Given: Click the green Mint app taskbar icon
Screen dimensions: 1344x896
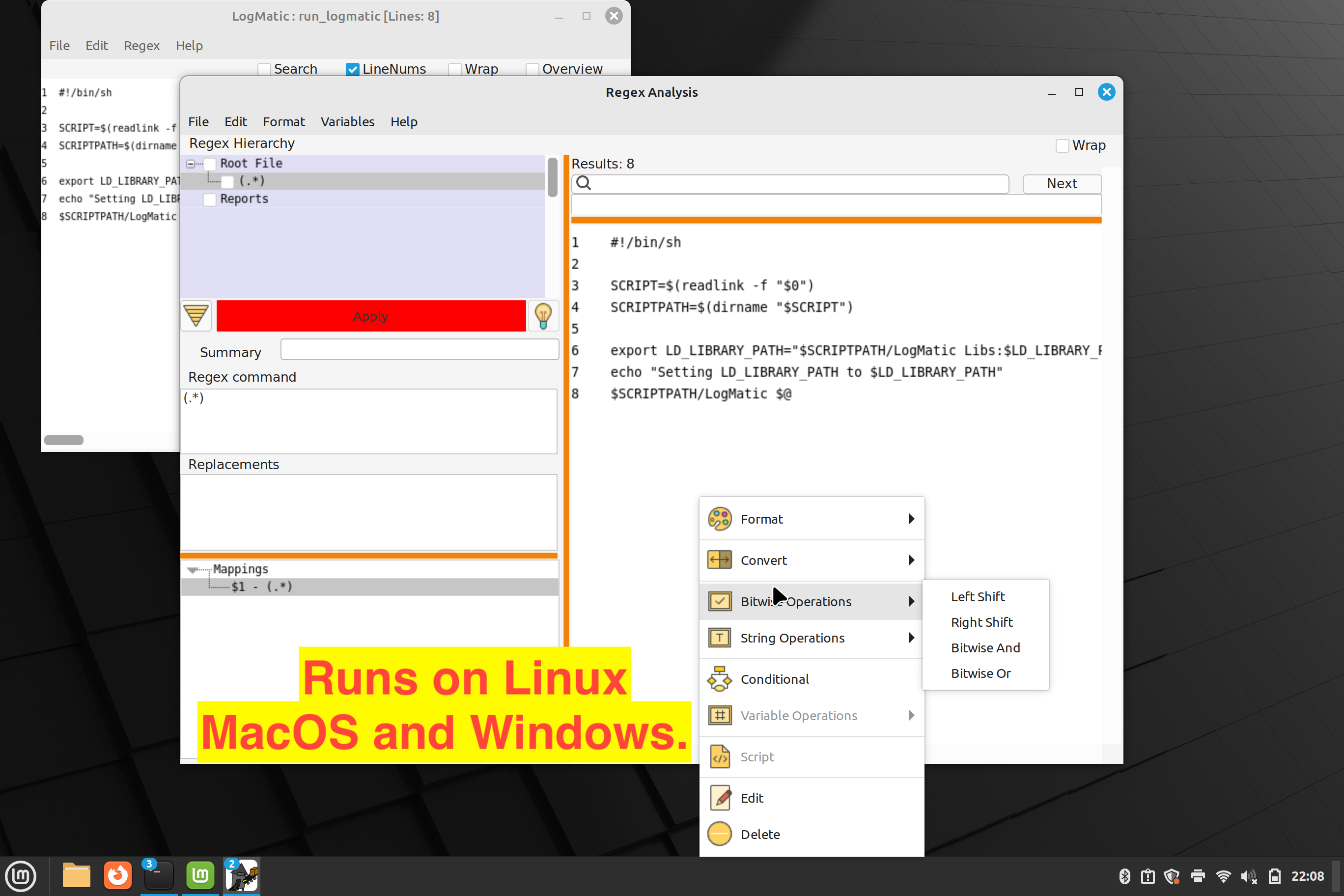Looking at the screenshot, I should coord(200,875).
